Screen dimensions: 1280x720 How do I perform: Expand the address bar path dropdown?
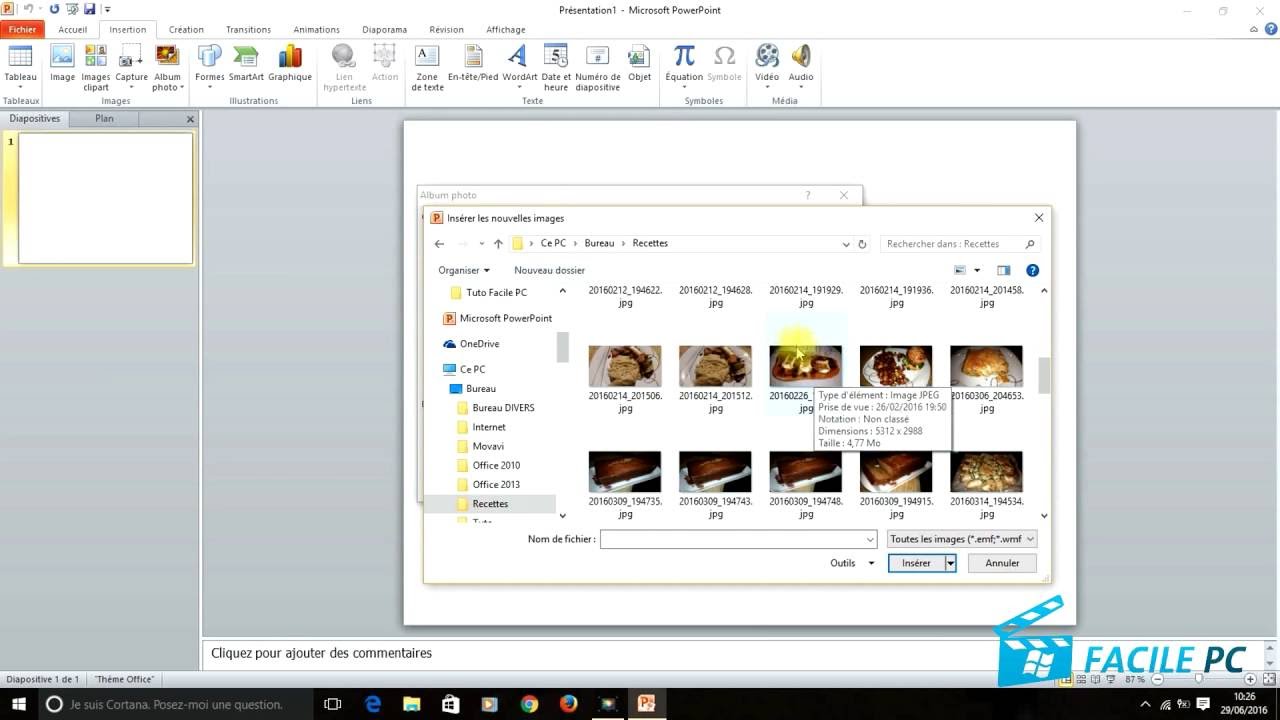[846, 244]
